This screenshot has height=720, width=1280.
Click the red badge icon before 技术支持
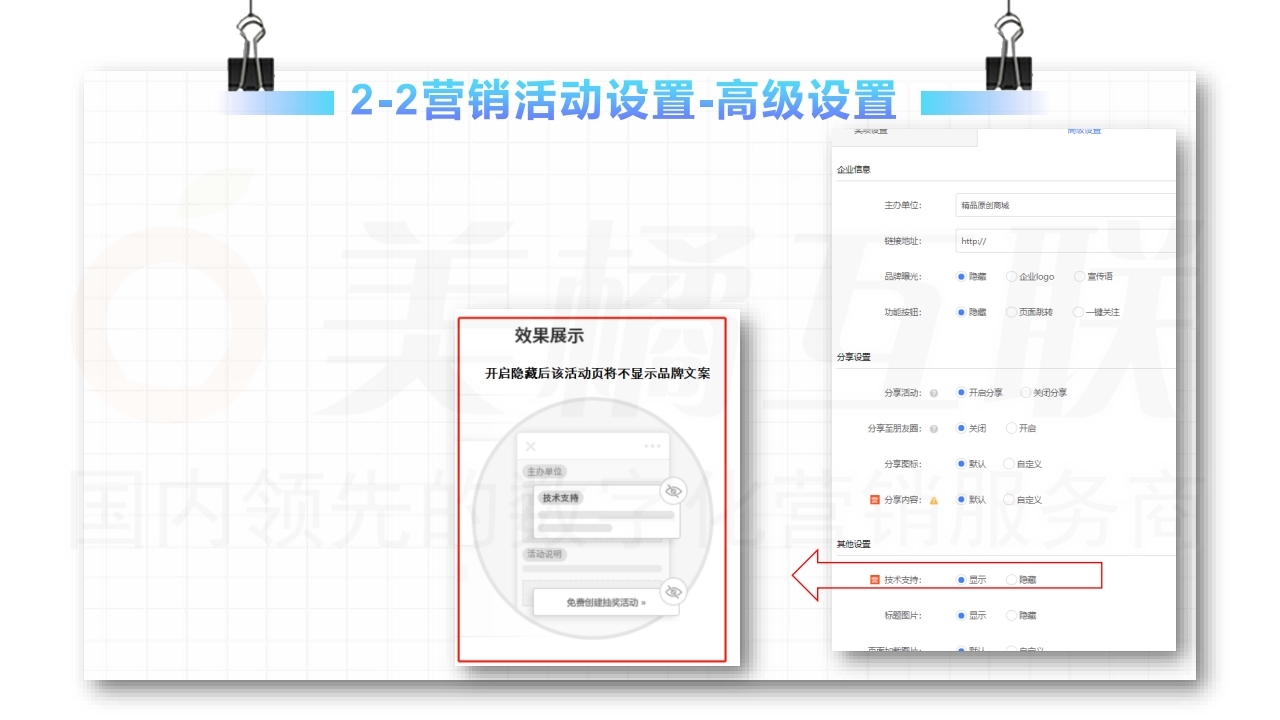(x=874, y=580)
